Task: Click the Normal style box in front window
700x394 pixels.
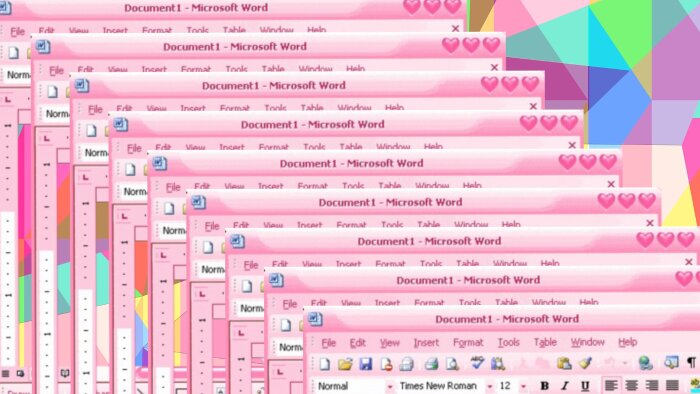Action: 349,386
